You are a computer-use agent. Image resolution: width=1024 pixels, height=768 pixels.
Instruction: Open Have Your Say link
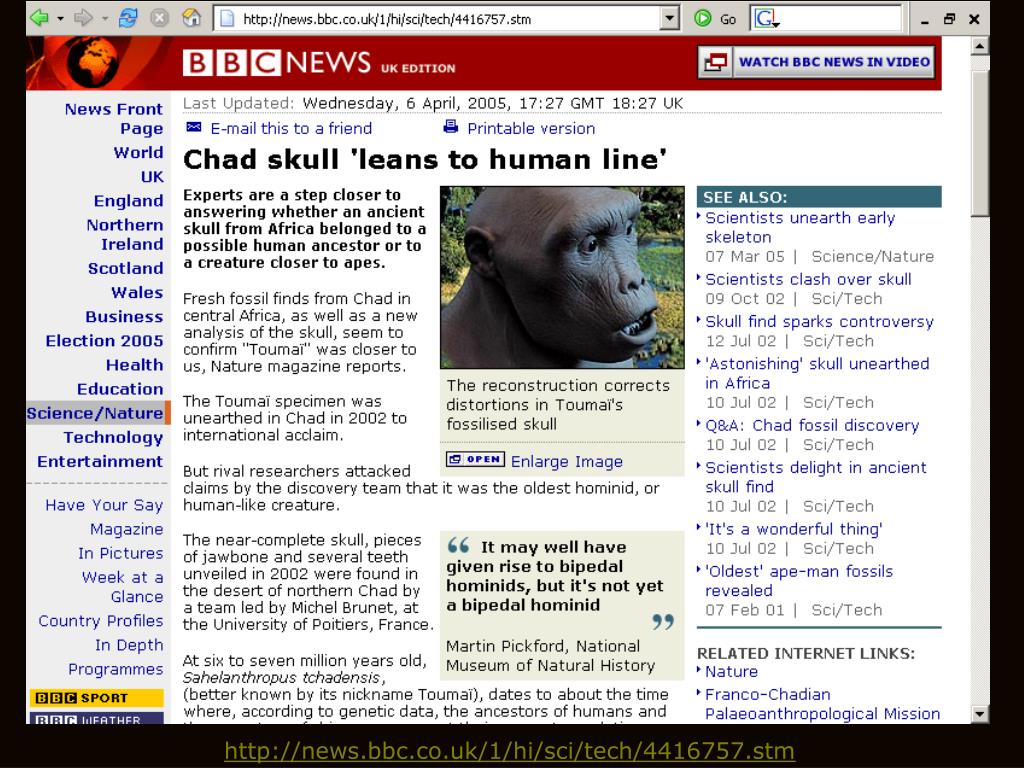point(104,505)
